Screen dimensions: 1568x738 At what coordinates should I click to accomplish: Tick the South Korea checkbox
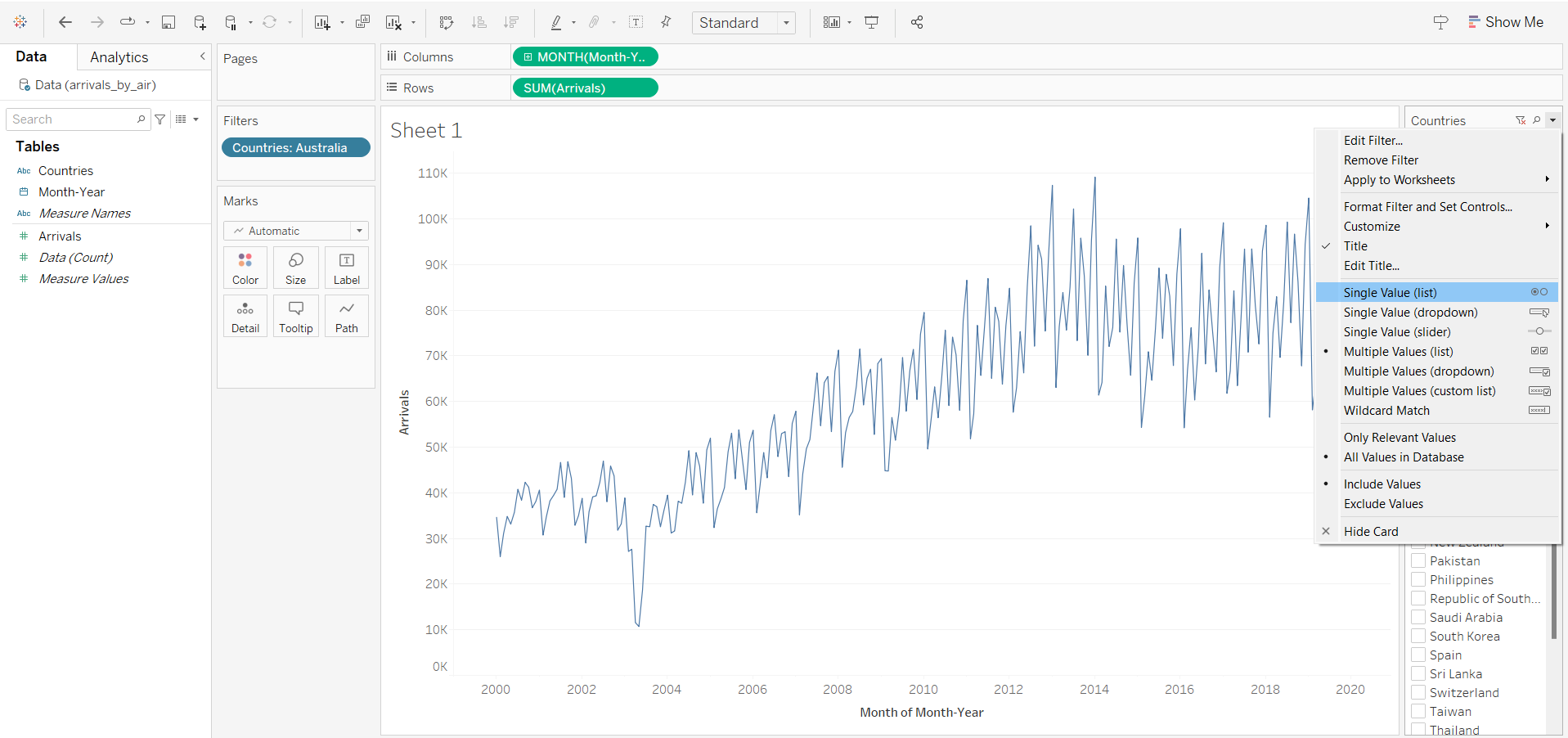tap(1418, 636)
